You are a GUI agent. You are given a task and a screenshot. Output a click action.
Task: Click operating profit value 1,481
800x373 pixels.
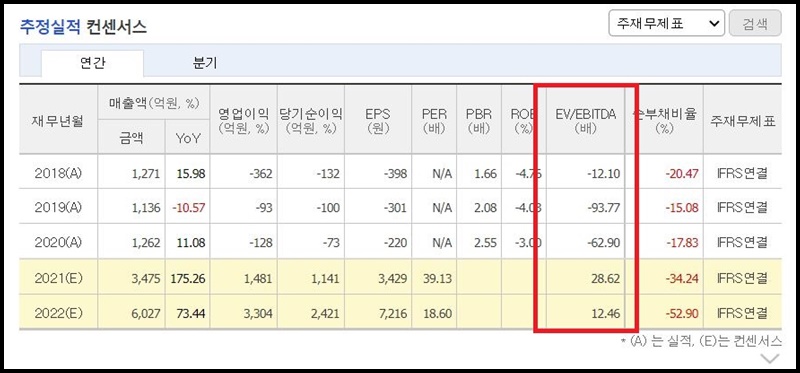[259, 279]
